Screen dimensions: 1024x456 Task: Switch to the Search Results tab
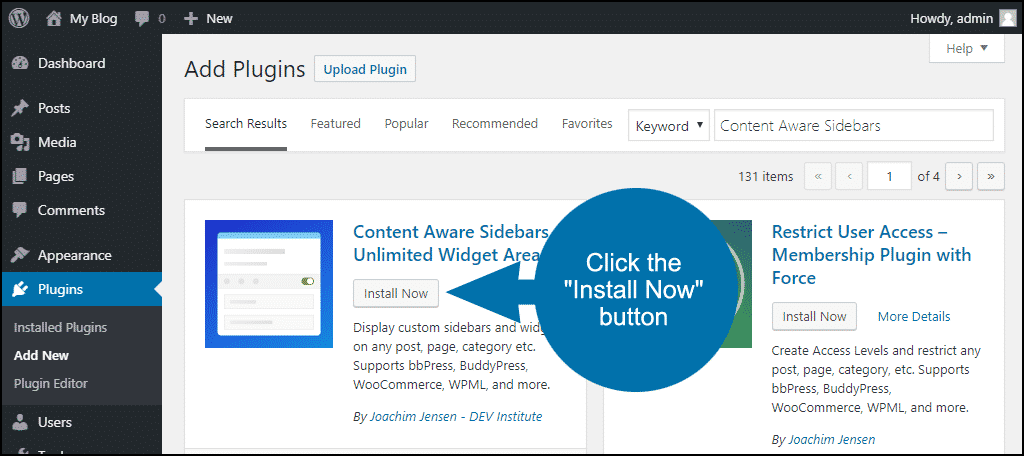point(246,123)
